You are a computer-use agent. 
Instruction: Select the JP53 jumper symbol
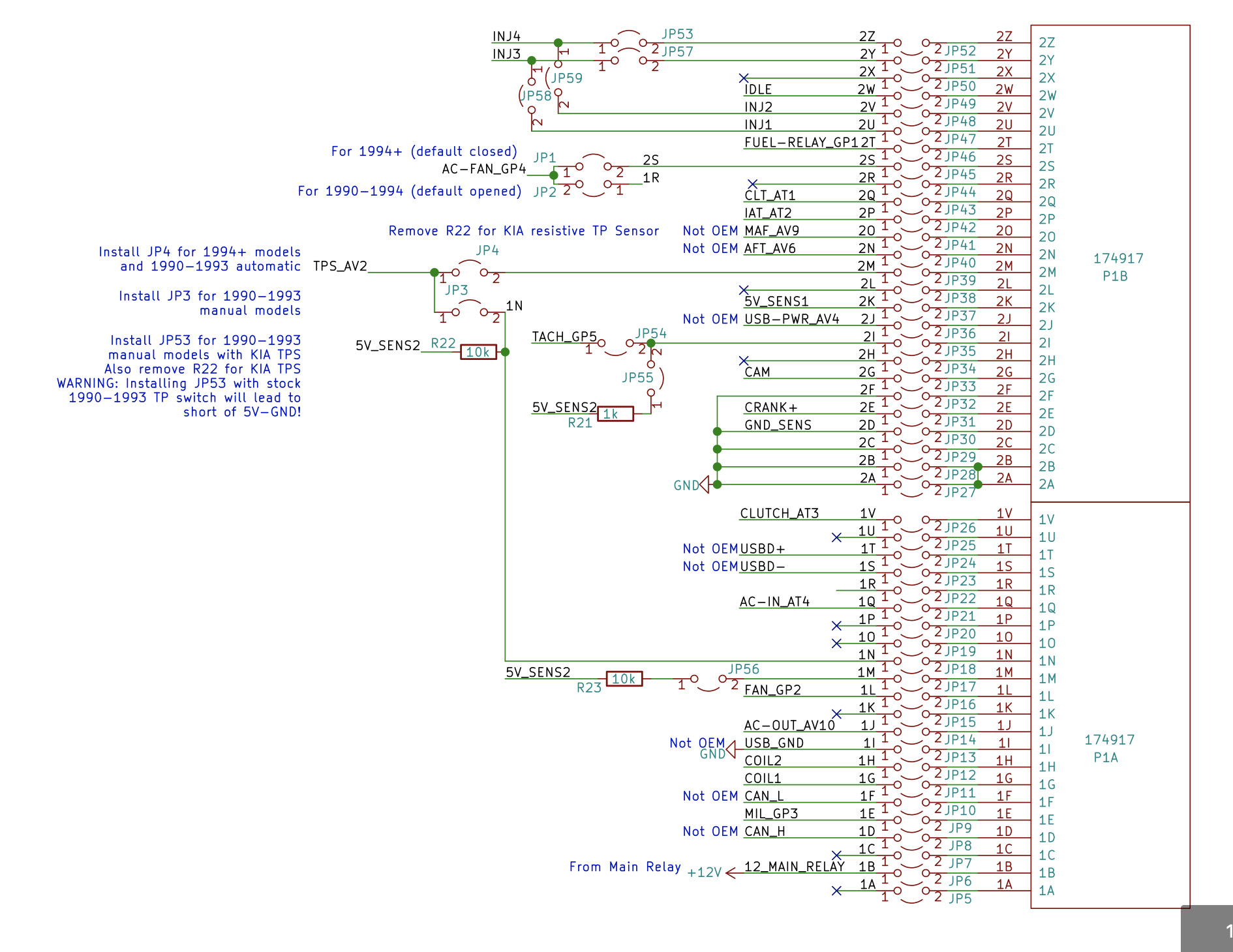point(629,39)
